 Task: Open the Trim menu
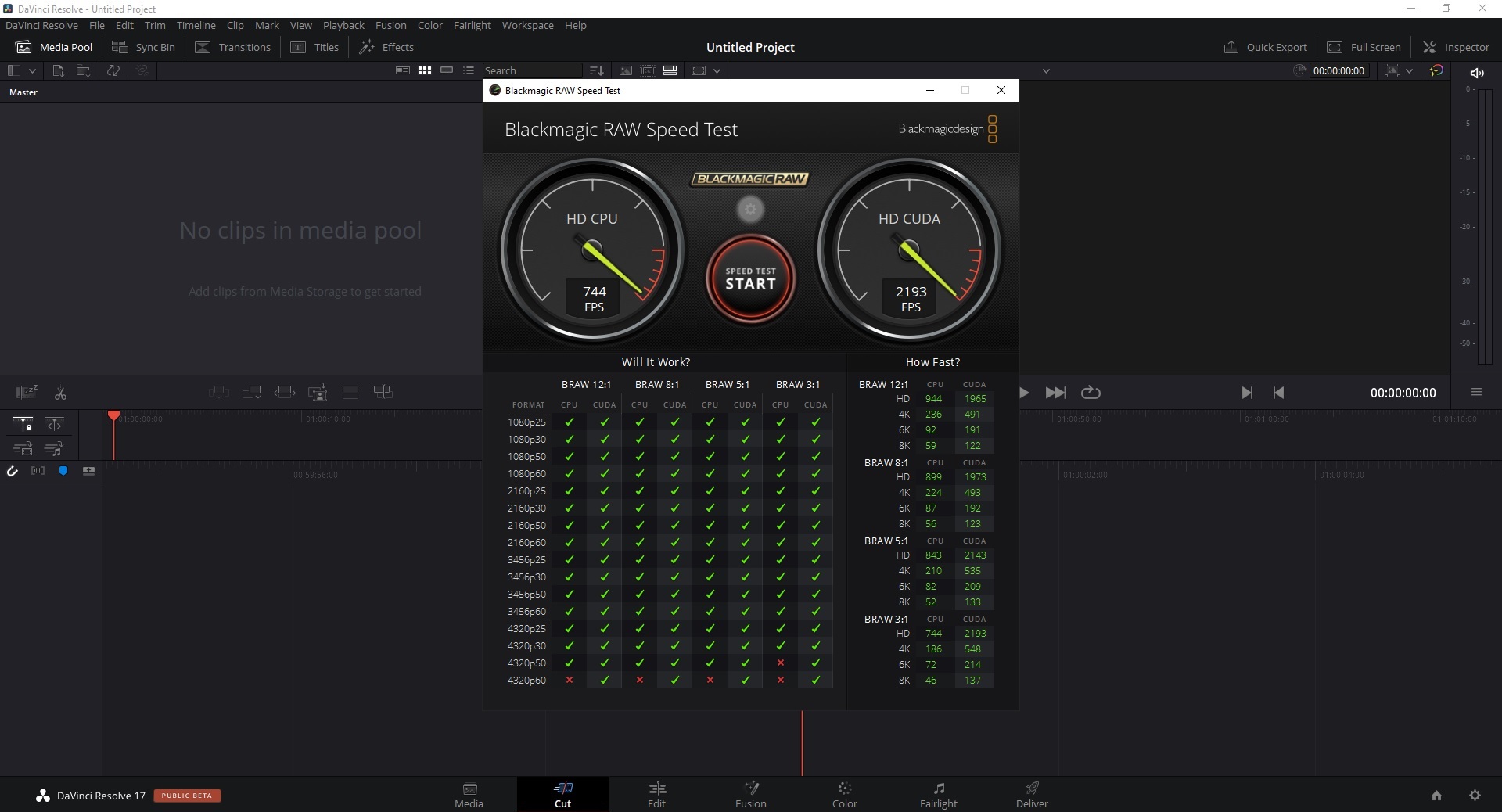point(155,25)
